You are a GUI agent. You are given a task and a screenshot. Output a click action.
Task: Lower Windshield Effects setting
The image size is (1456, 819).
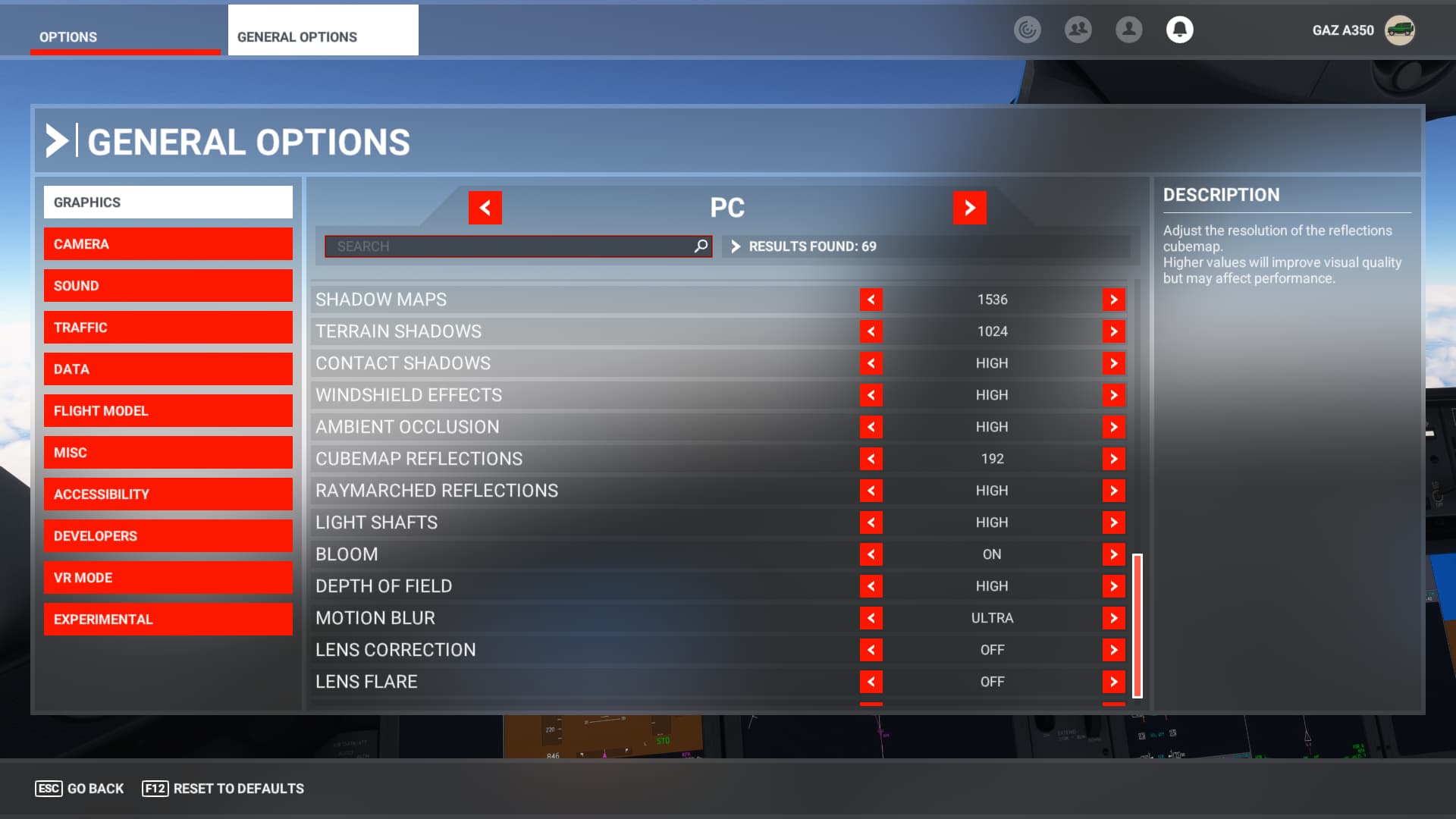(x=871, y=395)
